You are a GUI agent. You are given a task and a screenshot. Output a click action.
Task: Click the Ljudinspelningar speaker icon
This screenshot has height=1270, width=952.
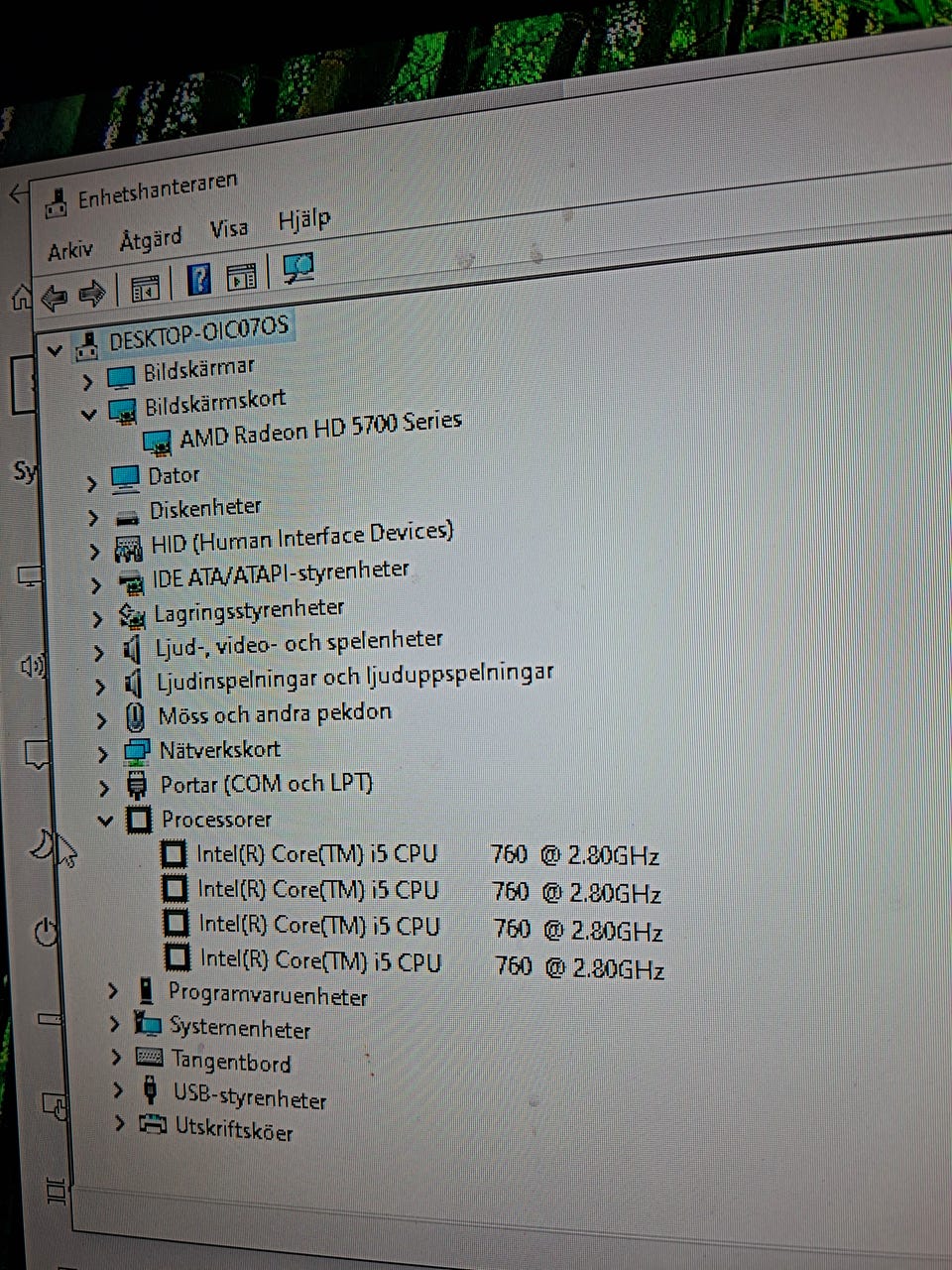click(133, 685)
